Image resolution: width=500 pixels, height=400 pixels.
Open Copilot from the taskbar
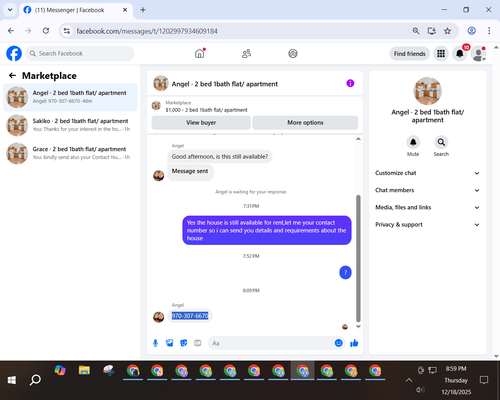click(60, 370)
